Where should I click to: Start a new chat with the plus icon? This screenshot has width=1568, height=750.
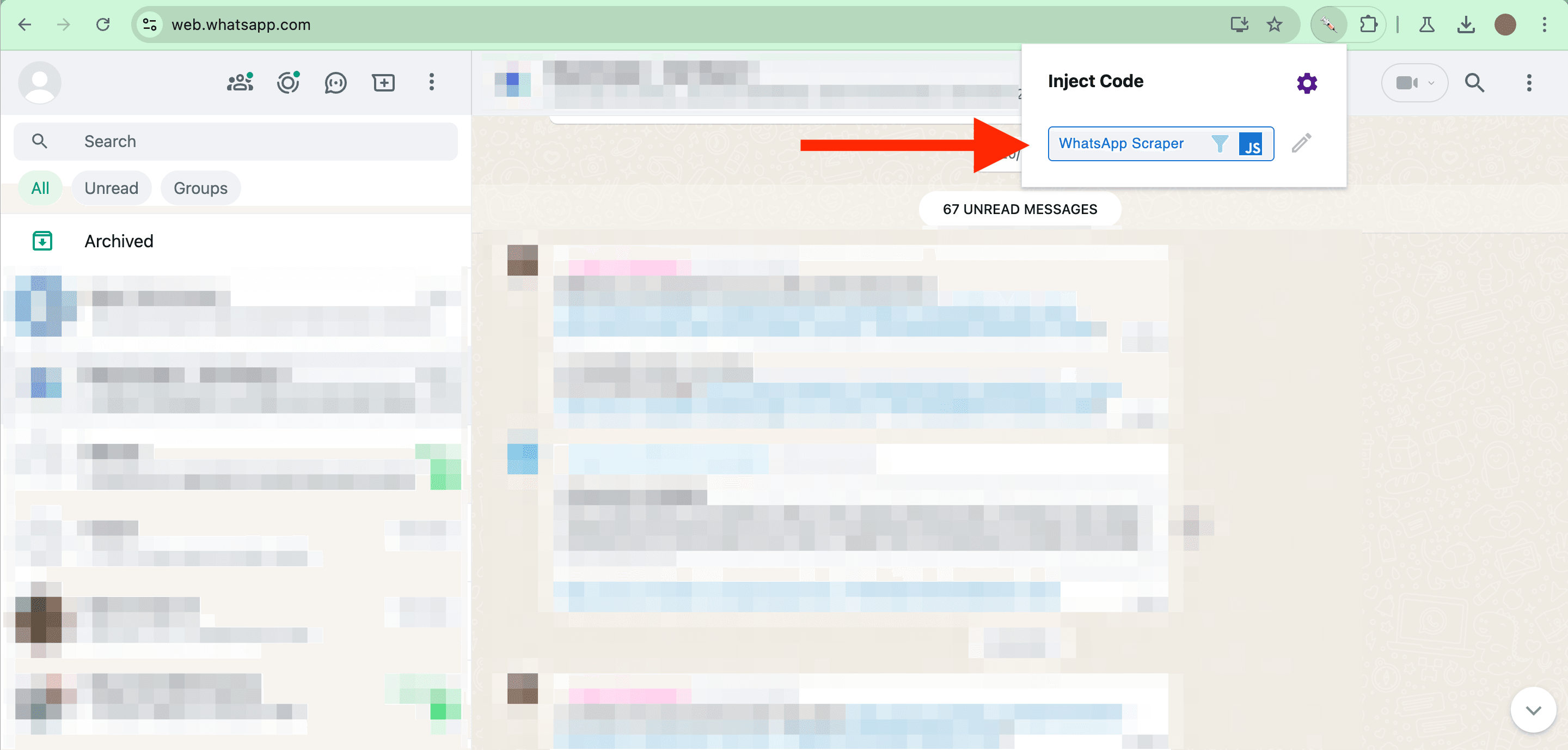tap(383, 82)
